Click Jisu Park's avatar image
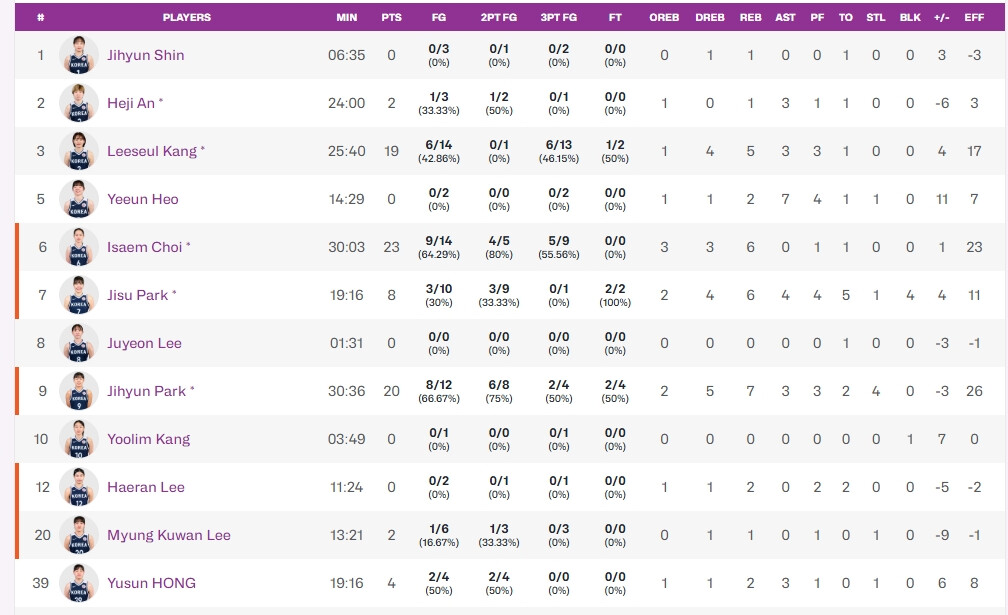This screenshot has width=1008, height=615. [79, 295]
